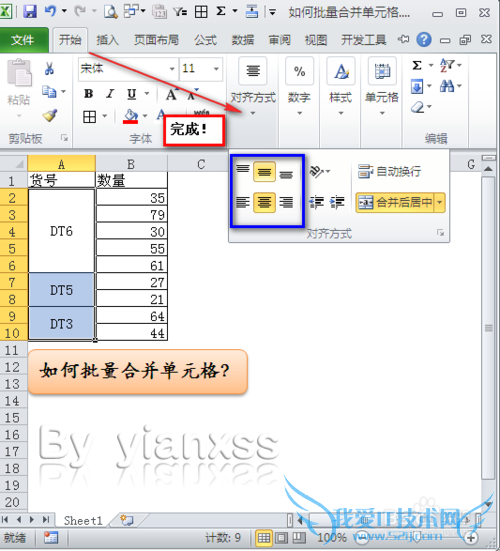Open the 文件 tab

[x=23, y=40]
